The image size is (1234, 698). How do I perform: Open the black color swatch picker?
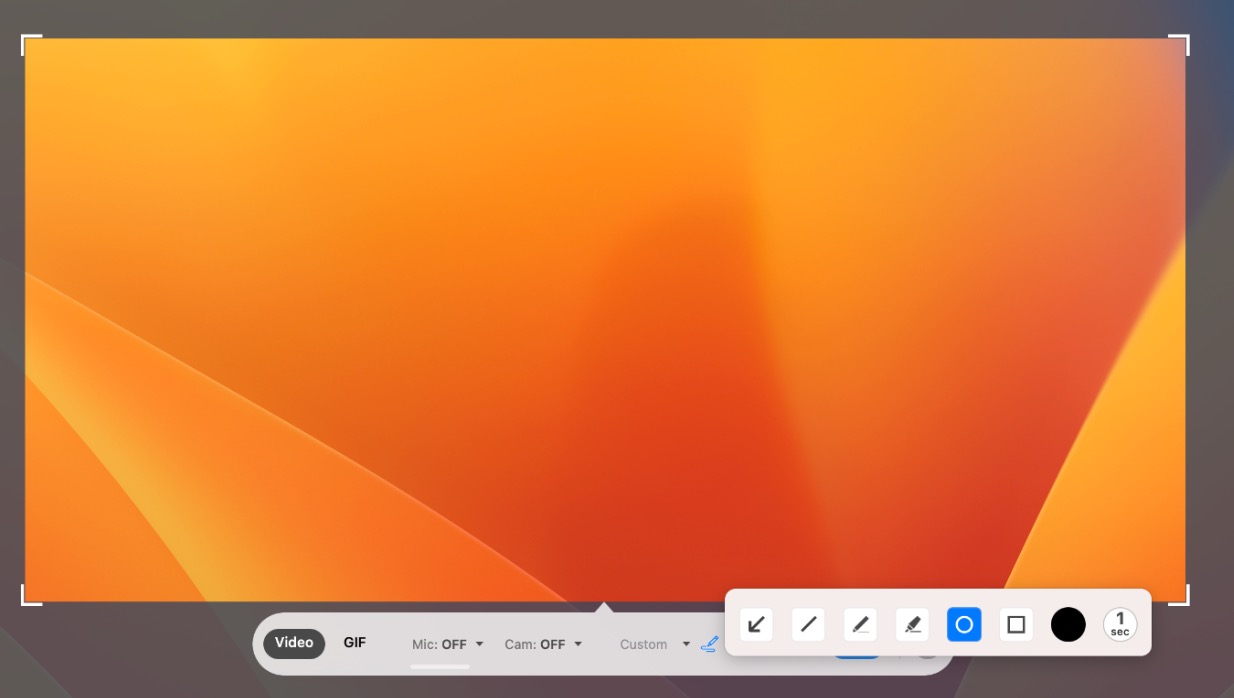tap(1068, 625)
